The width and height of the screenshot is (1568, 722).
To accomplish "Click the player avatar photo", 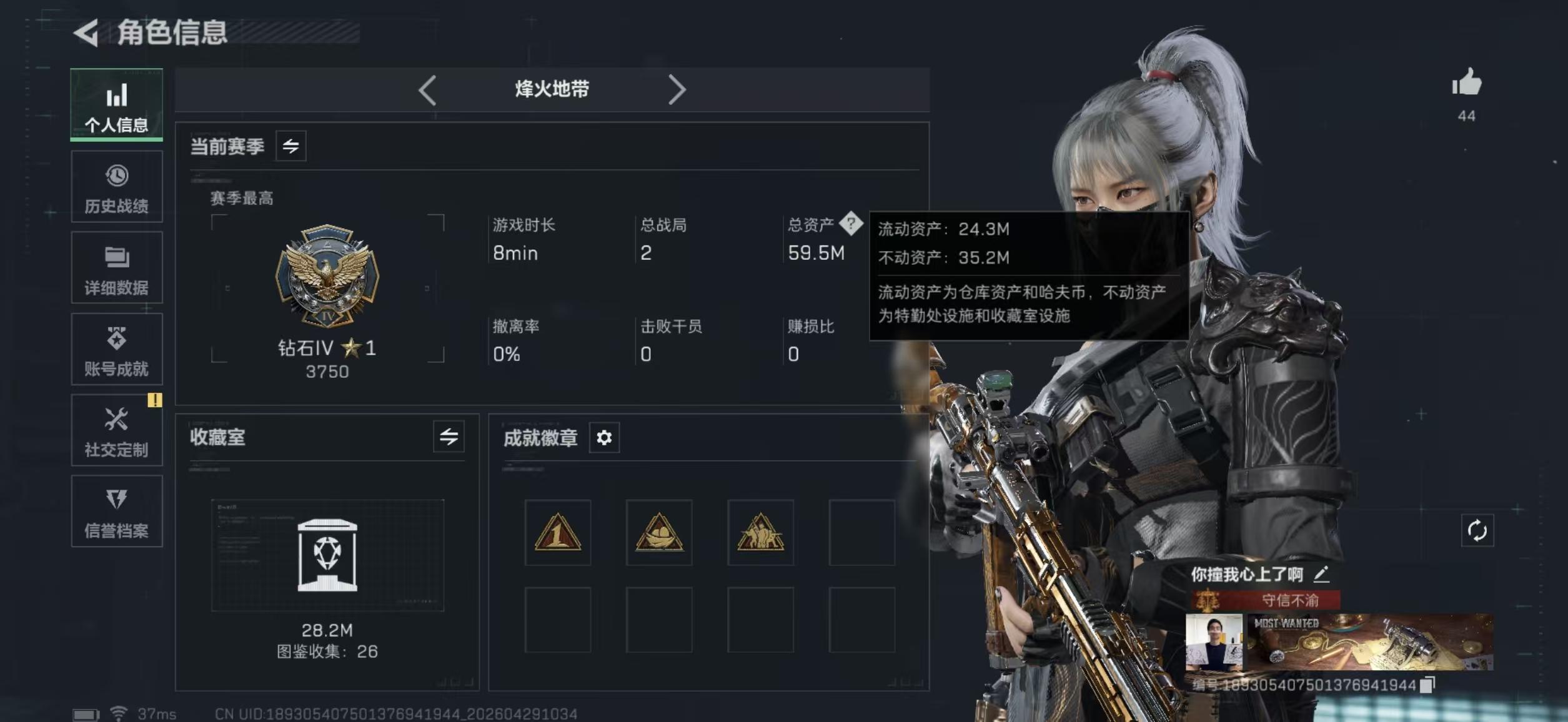I will (1214, 642).
